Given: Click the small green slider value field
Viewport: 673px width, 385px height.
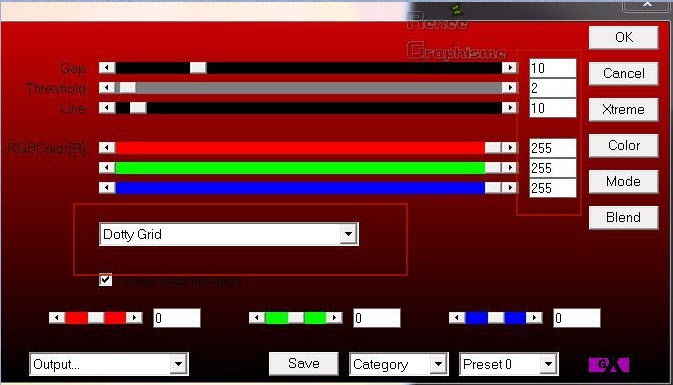Looking at the screenshot, I should tap(377, 318).
